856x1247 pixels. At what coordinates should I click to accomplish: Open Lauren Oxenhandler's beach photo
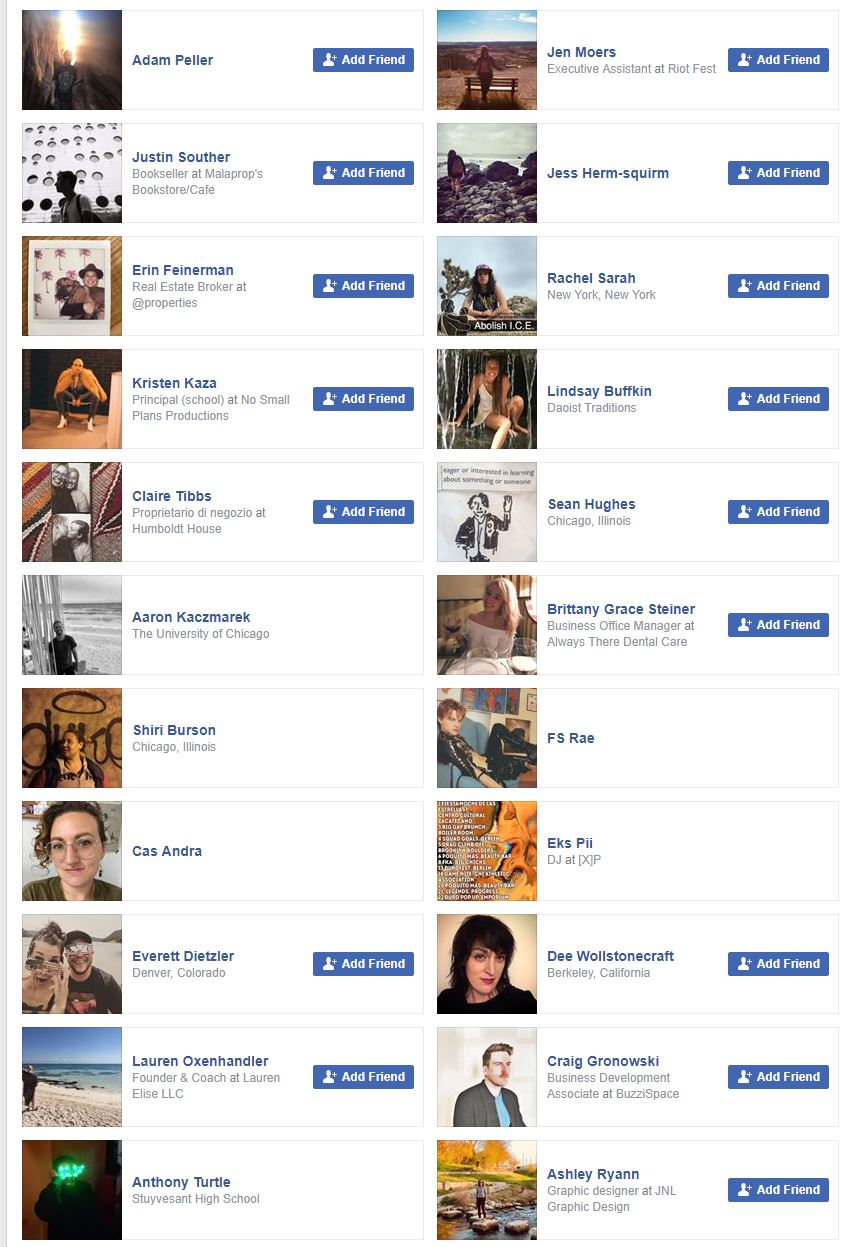72,1077
